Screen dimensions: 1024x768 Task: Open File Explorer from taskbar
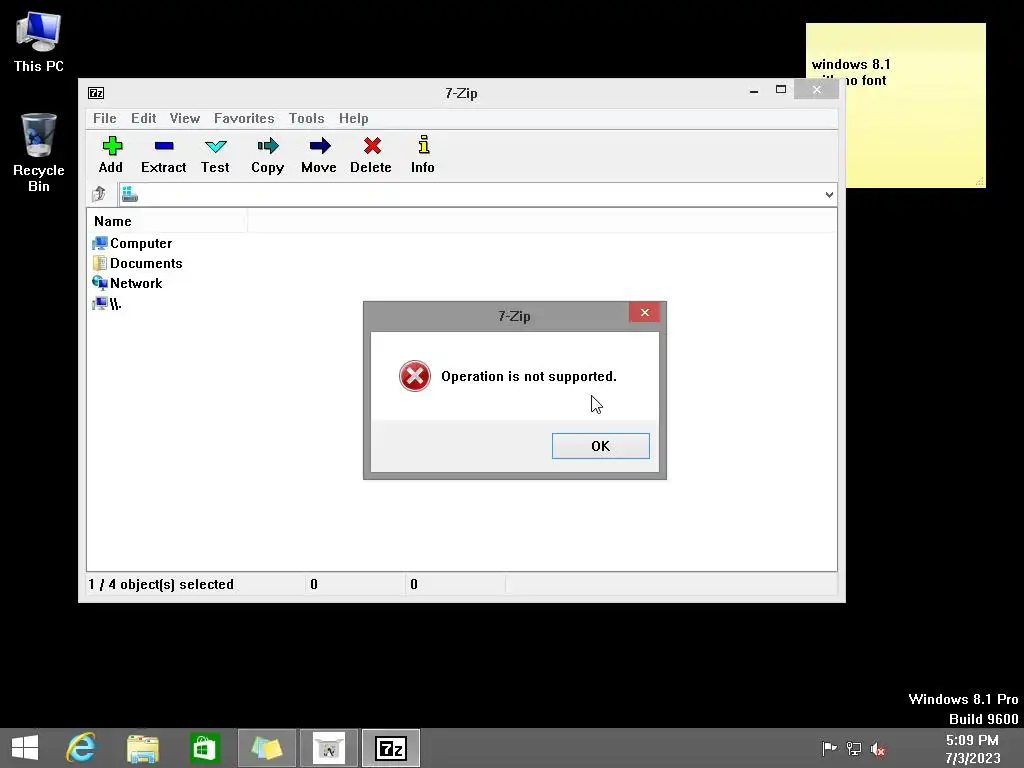tap(142, 748)
